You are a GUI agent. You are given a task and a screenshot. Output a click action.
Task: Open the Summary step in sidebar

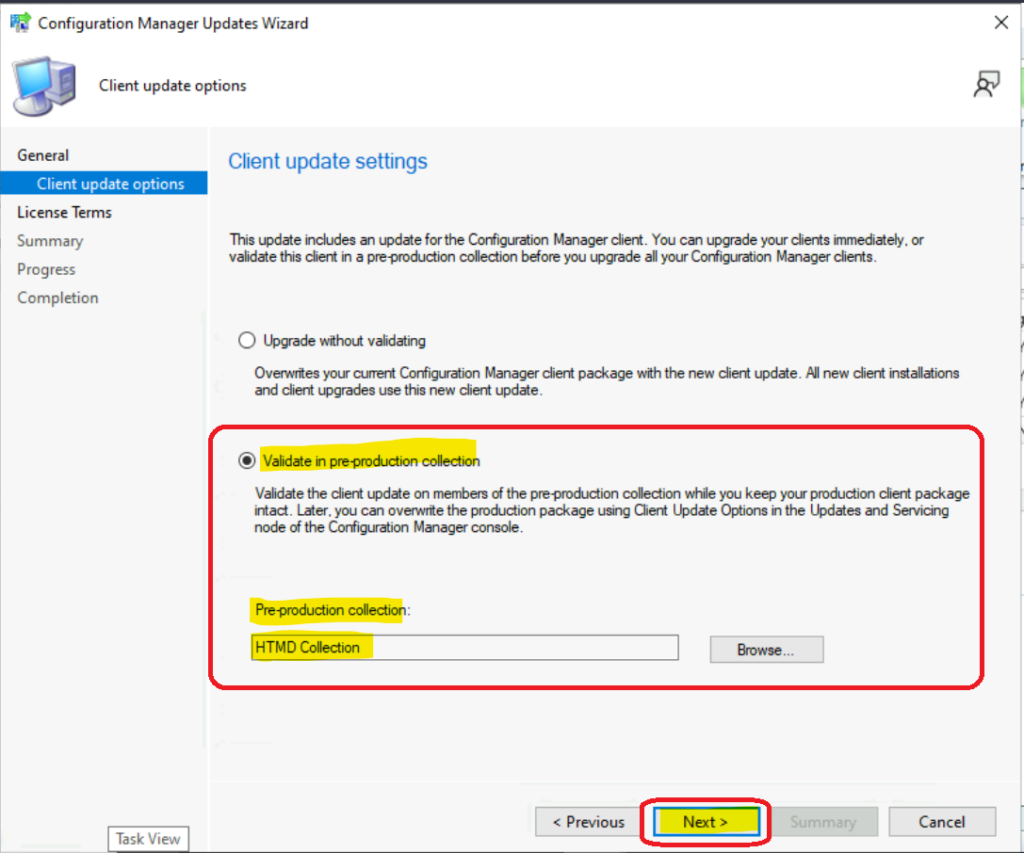click(50, 241)
